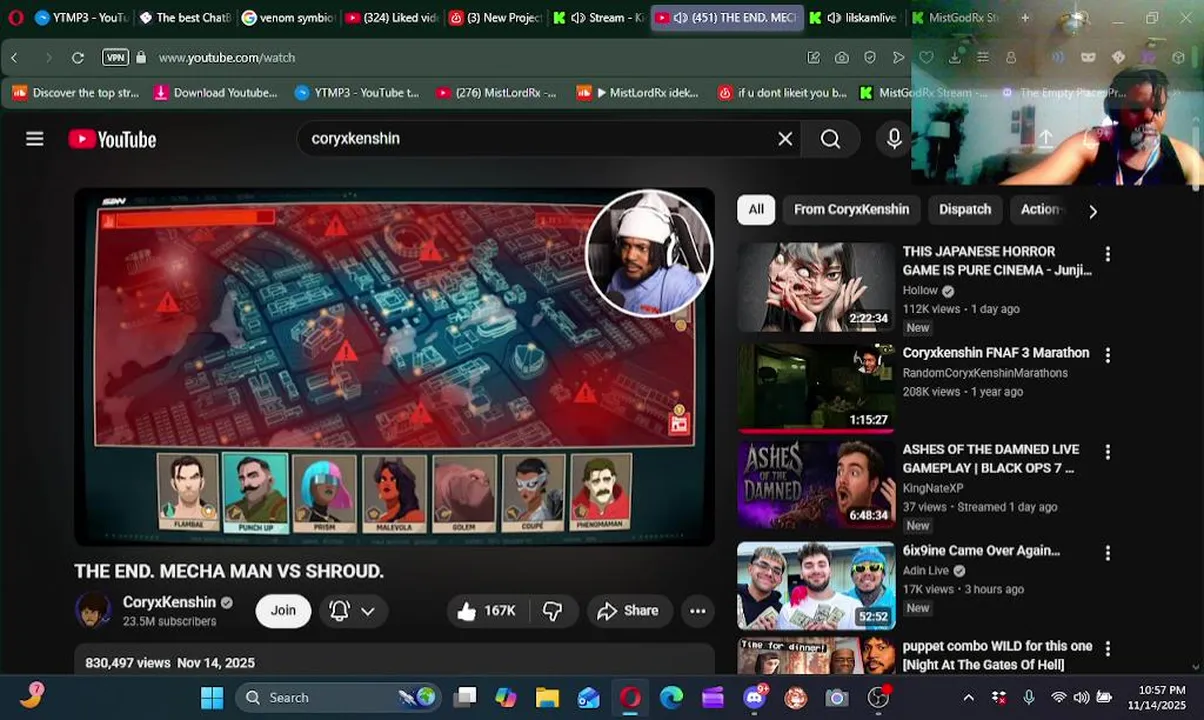The image size is (1204, 720).
Task: Click the Join membership button
Action: click(x=283, y=611)
